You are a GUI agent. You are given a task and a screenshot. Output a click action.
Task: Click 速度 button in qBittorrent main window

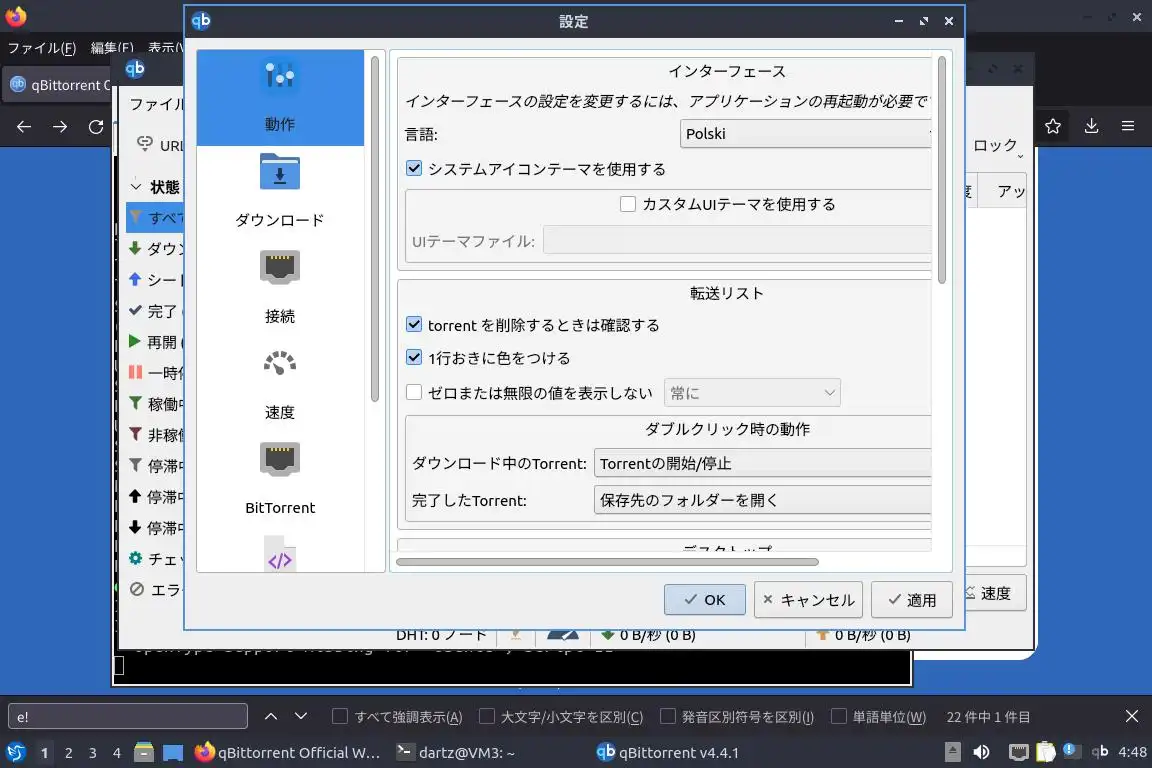click(995, 593)
